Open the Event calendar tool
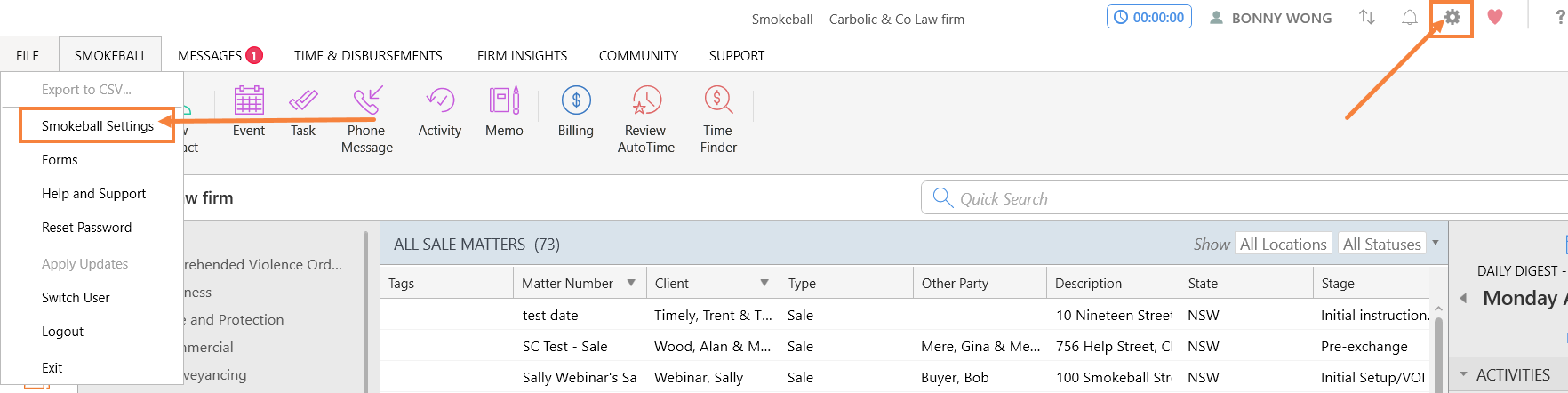The width and height of the screenshot is (1568, 393). coord(249,112)
